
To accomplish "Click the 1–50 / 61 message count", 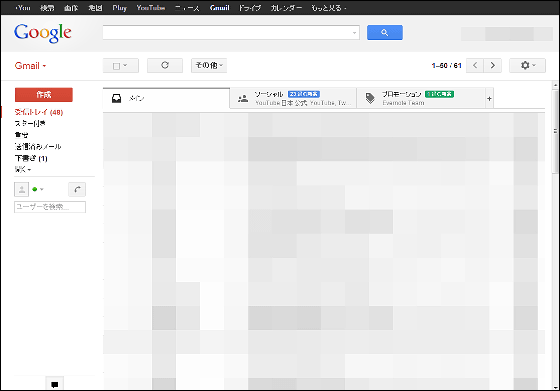I will 446,66.
